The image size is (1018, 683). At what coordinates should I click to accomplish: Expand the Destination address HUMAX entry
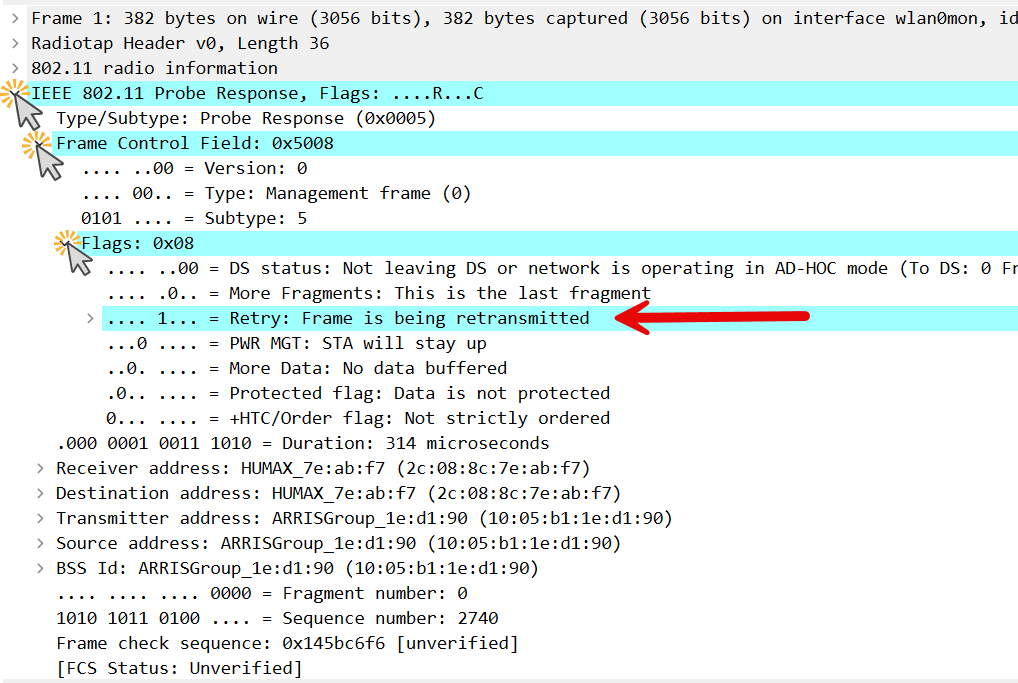point(40,493)
